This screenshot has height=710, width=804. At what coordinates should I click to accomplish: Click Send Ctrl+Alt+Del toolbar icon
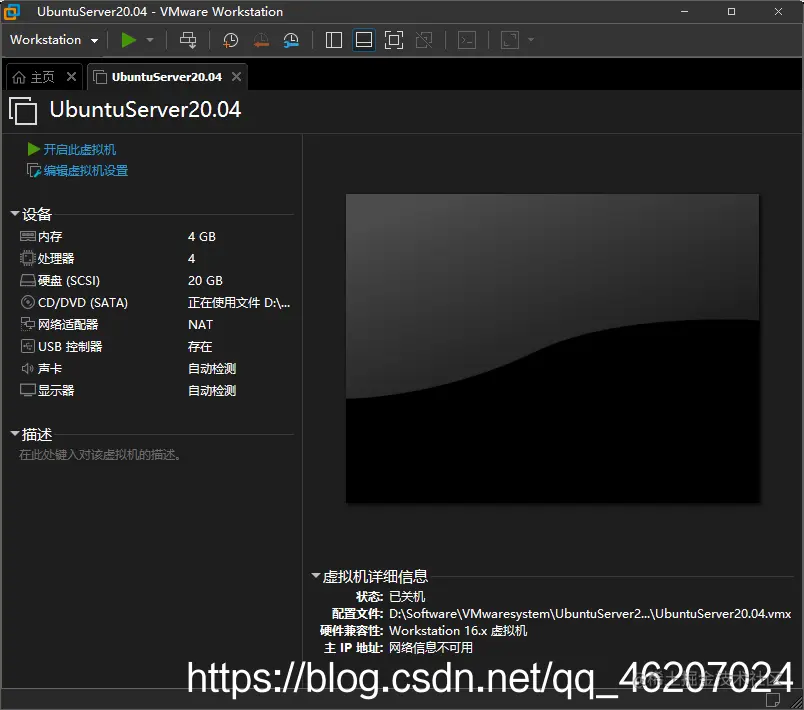click(x=188, y=40)
